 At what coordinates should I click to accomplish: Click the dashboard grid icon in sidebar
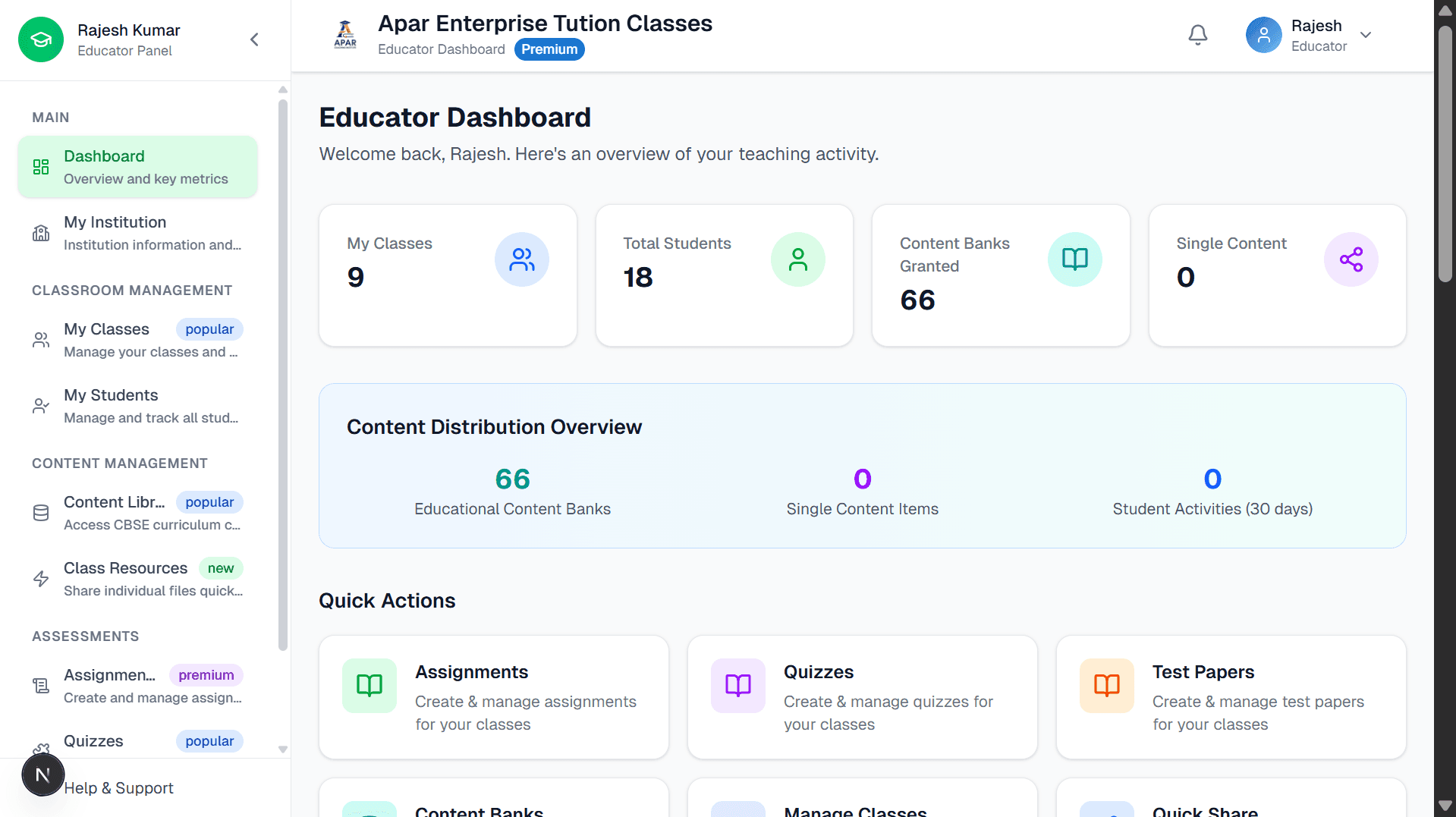coord(41,167)
